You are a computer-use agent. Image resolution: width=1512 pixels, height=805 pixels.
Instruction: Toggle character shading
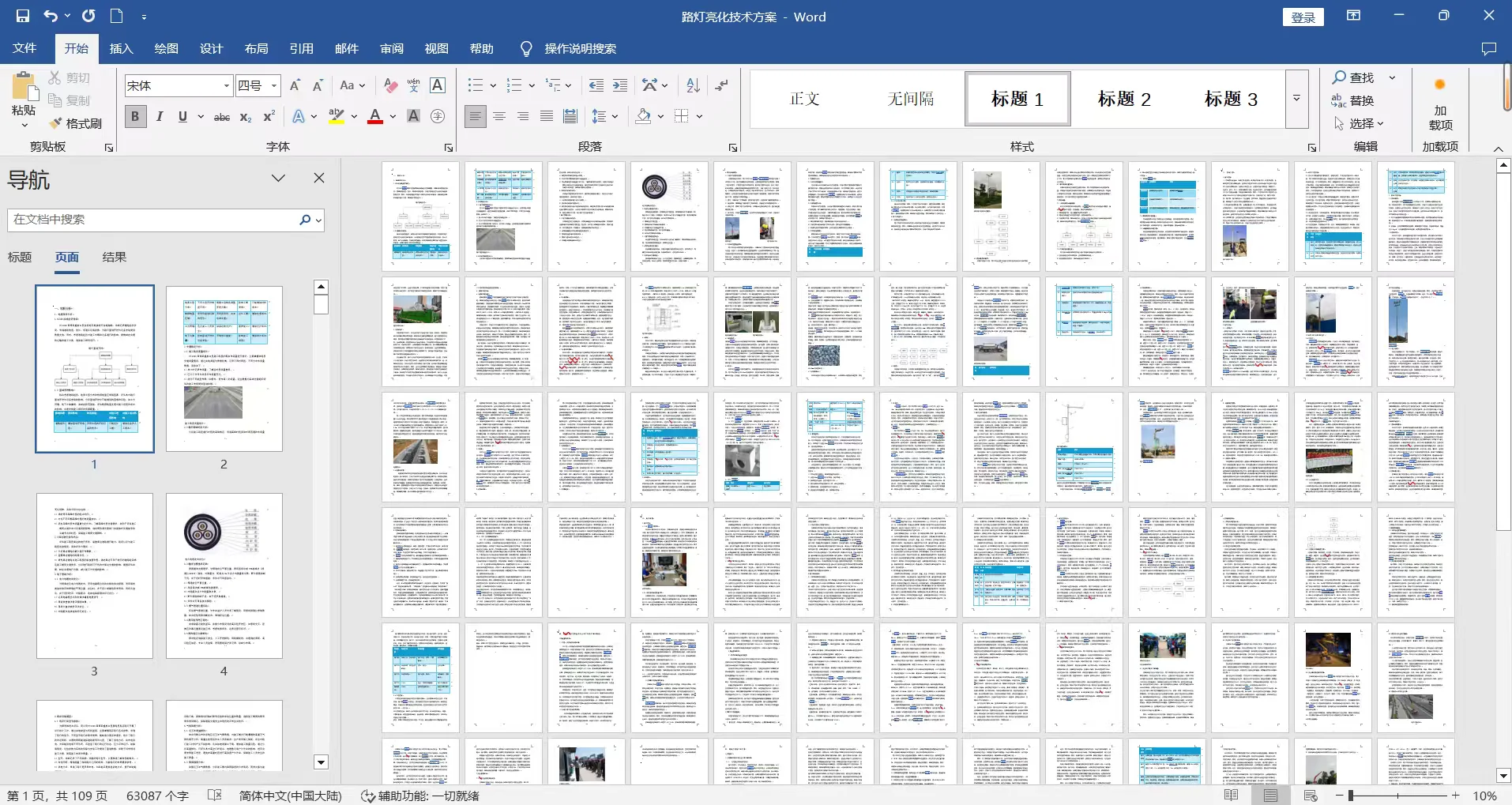413,117
